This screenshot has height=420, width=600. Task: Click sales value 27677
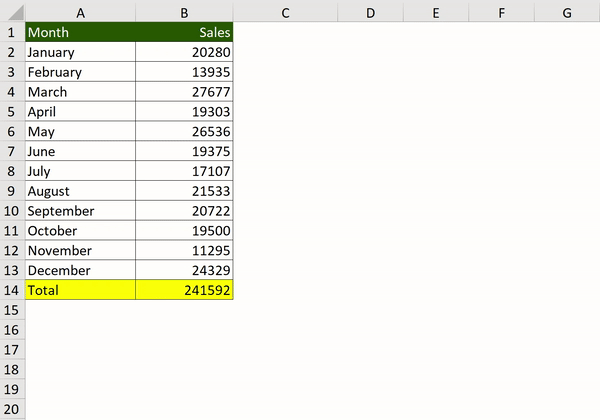point(184,92)
